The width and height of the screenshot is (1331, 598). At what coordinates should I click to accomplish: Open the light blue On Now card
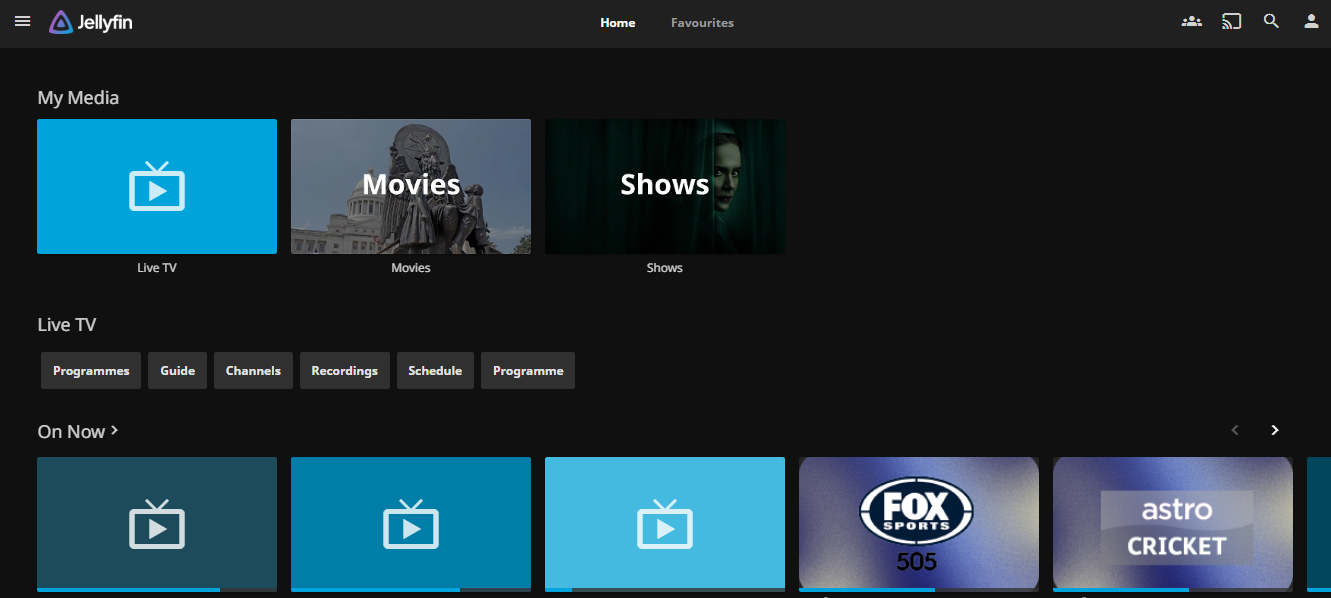[665, 524]
